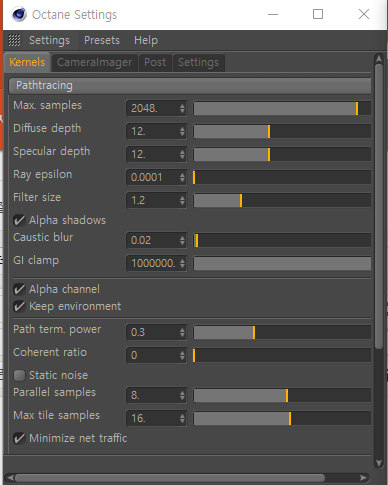The width and height of the screenshot is (388, 485).
Task: Disable the Alpha shadows checkbox
Action: (19, 220)
